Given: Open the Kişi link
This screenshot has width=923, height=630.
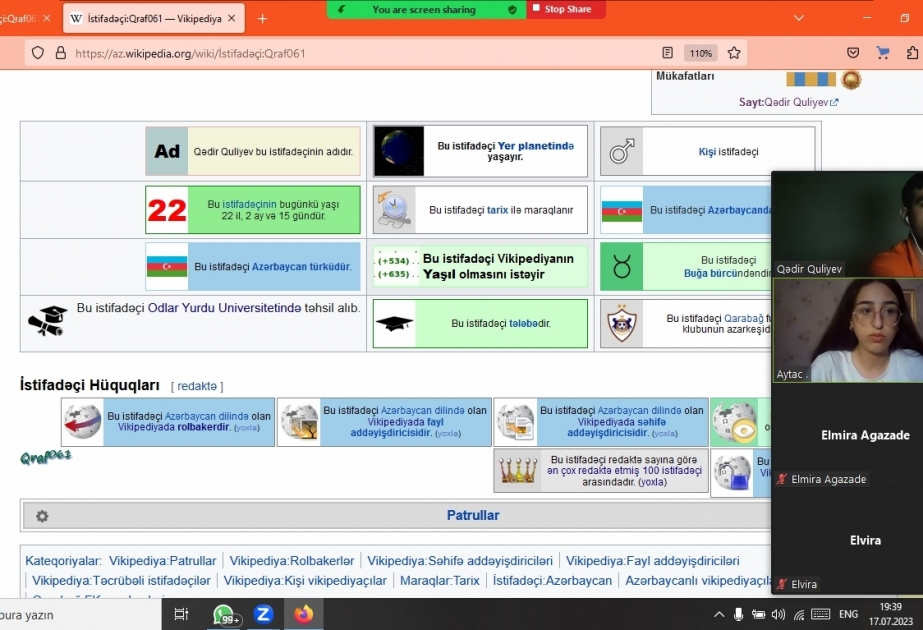Looking at the screenshot, I should pyautogui.click(x=707, y=151).
